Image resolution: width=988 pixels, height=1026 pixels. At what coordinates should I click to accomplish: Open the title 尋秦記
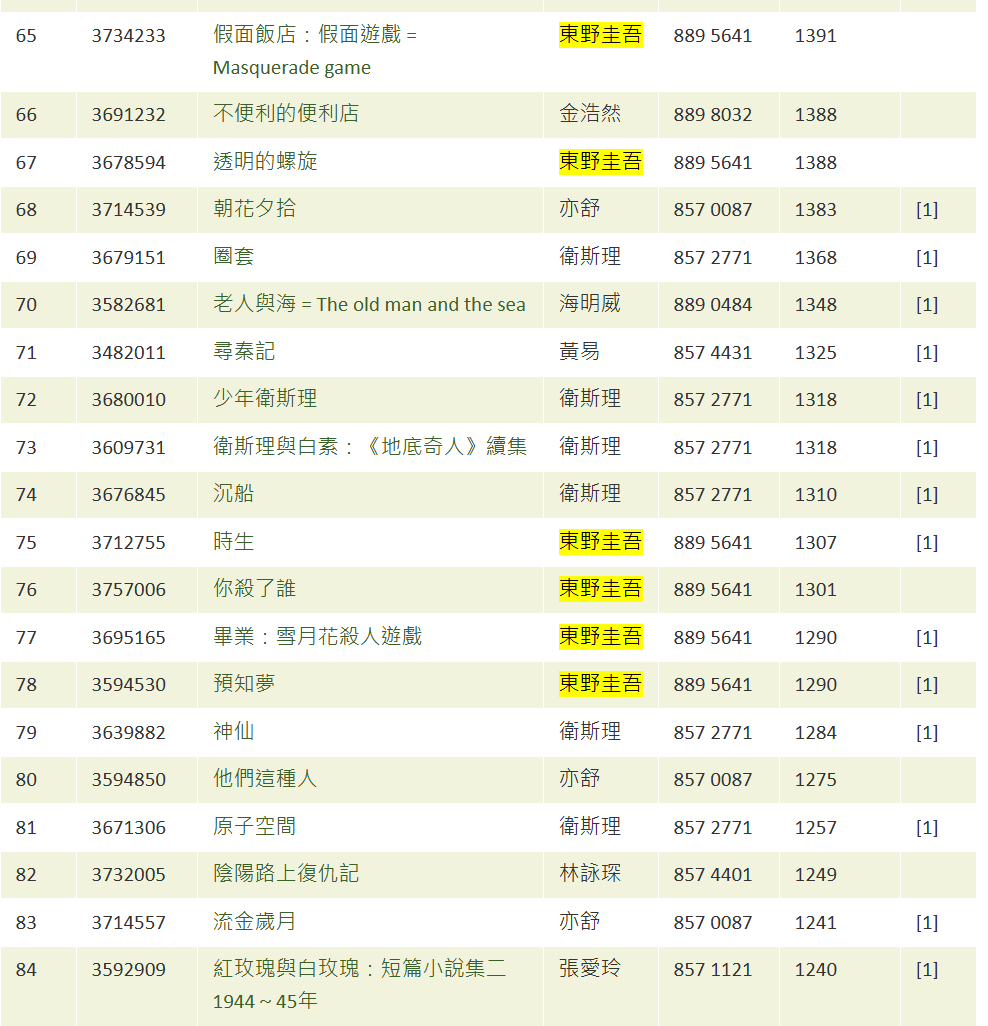coord(244,352)
